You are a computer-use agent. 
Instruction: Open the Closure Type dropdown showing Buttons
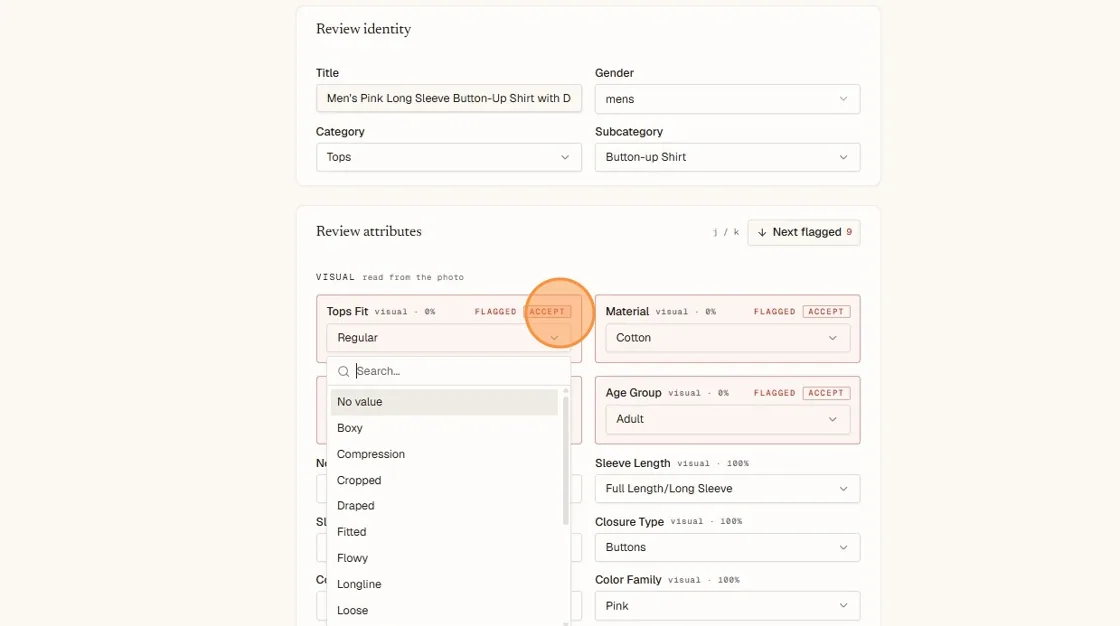click(727, 547)
